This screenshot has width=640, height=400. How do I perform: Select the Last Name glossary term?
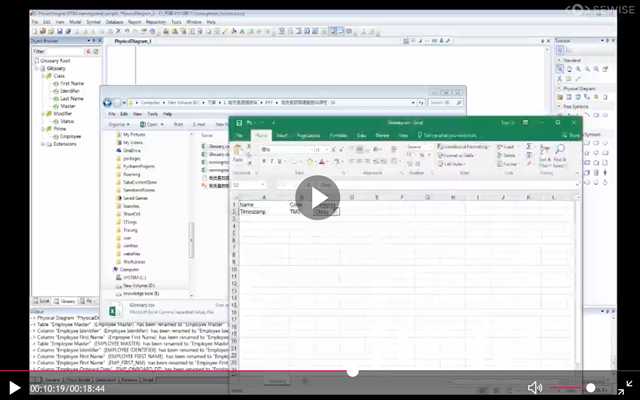tap(72, 99)
